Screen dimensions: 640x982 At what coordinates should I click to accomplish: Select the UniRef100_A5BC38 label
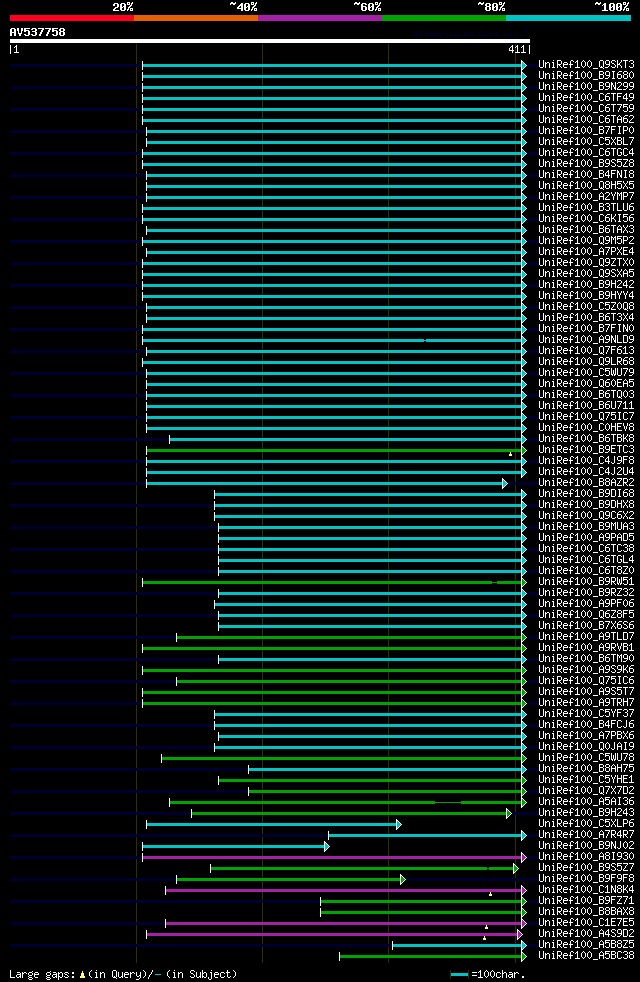(586, 956)
